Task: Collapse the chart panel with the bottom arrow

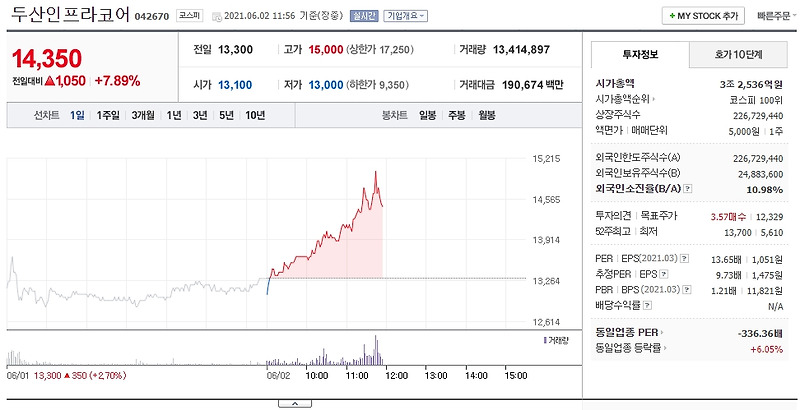Action: pyautogui.click(x=295, y=404)
